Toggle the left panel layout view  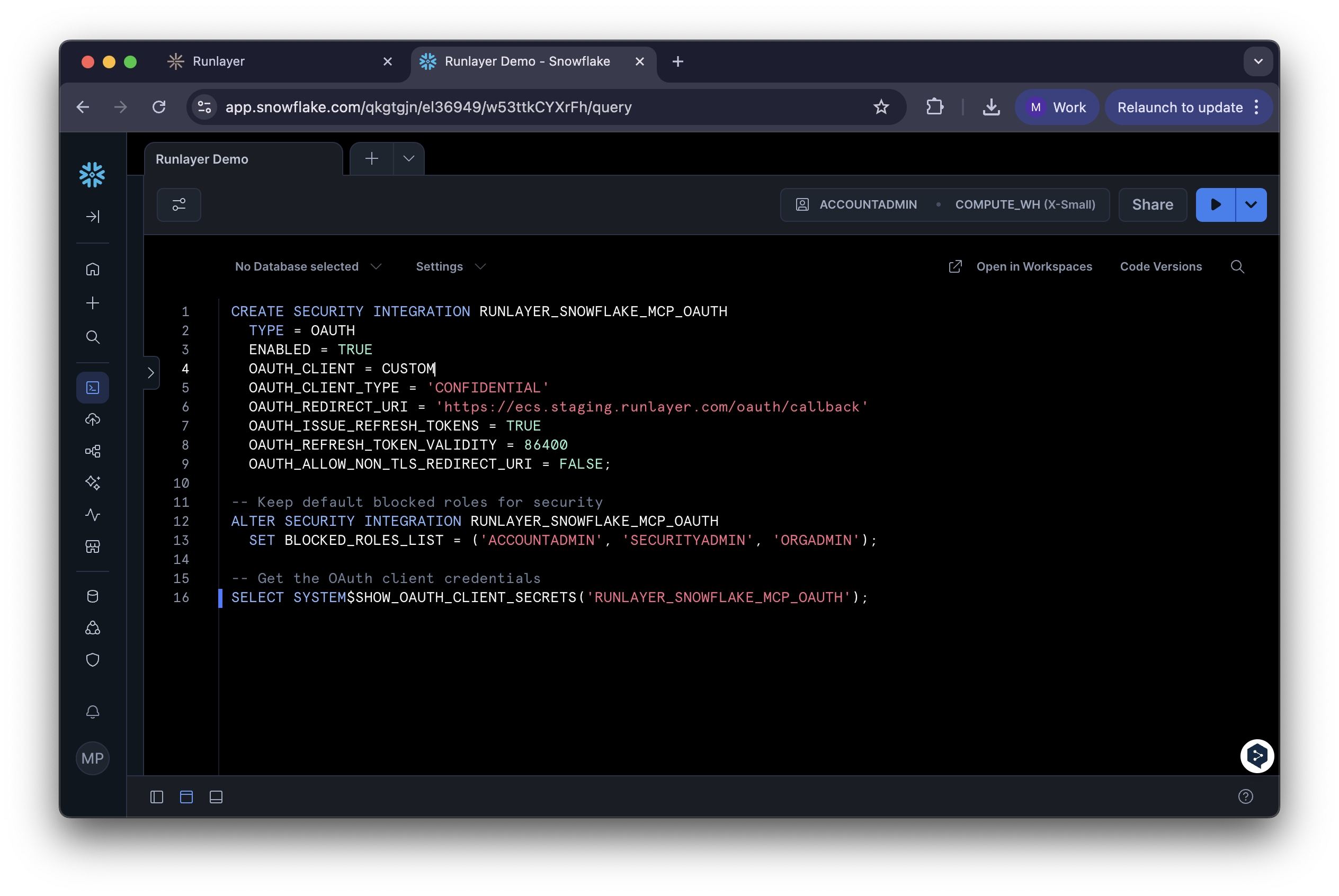(x=157, y=796)
